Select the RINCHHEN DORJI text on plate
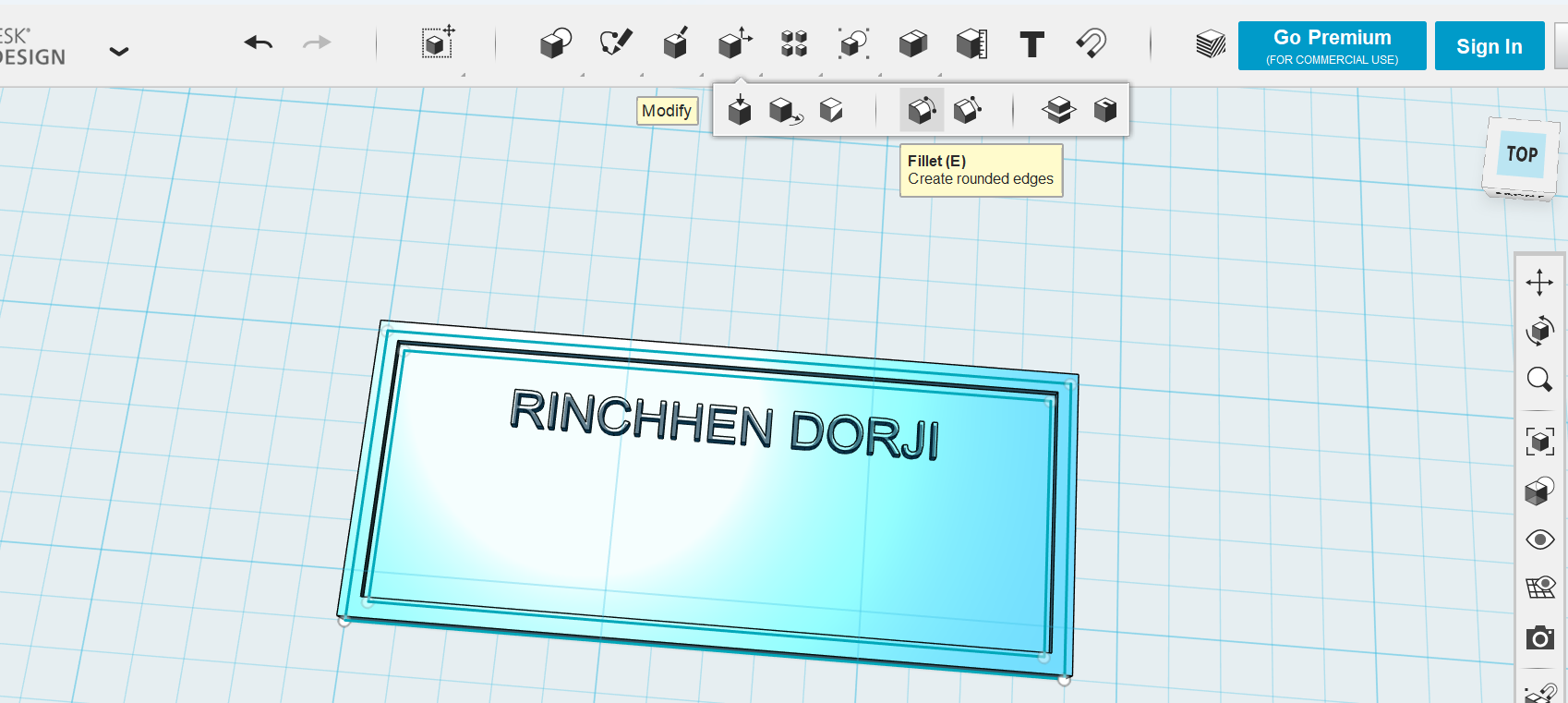The width and height of the screenshot is (1568, 703). click(725, 425)
